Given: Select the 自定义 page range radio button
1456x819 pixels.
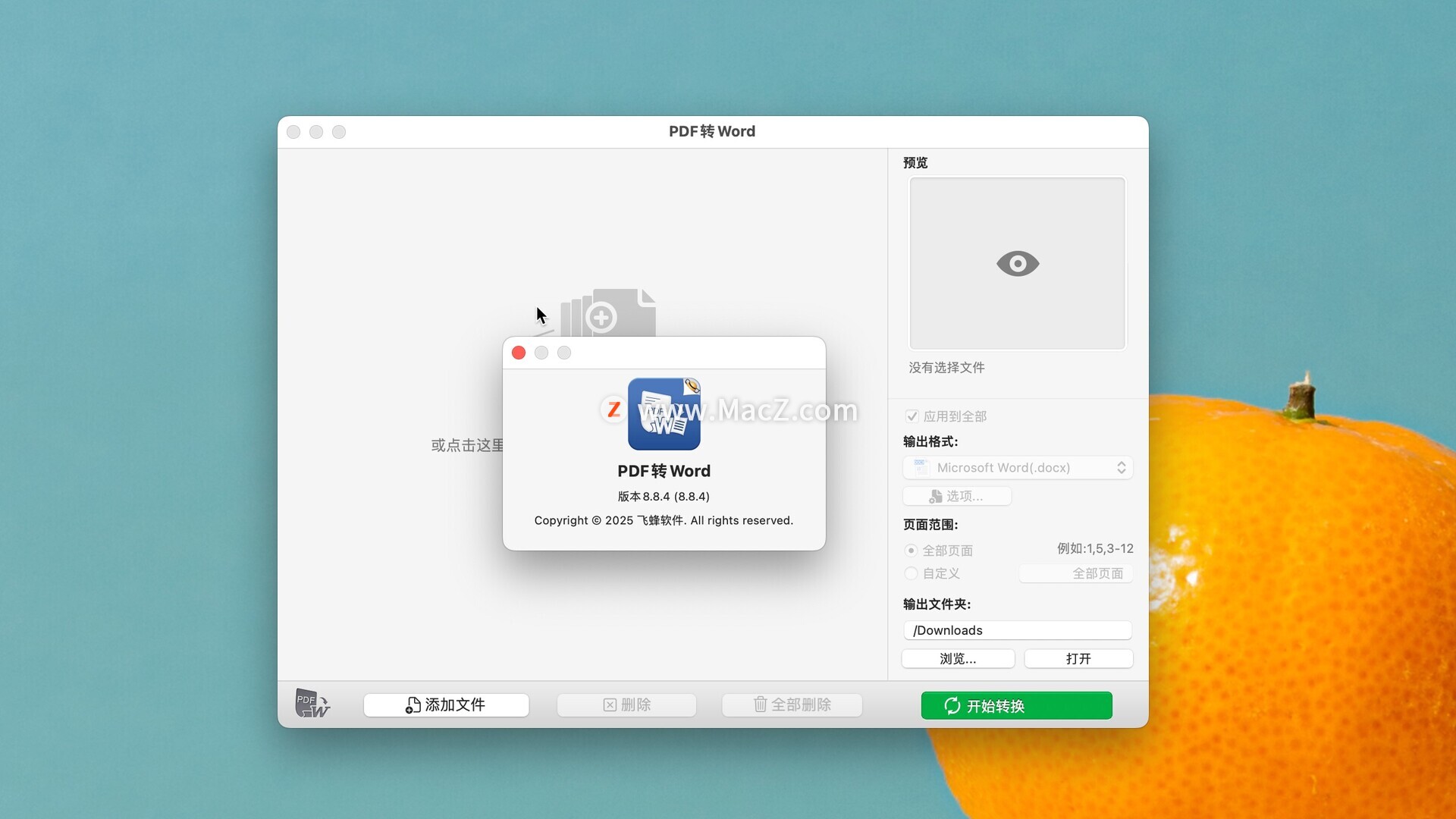Looking at the screenshot, I should tap(911, 573).
